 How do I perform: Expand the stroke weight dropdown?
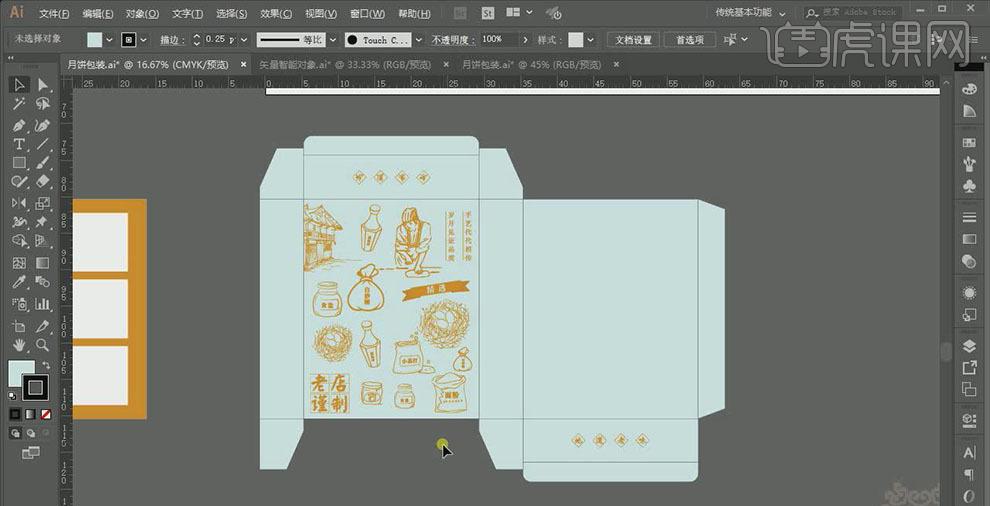point(243,40)
